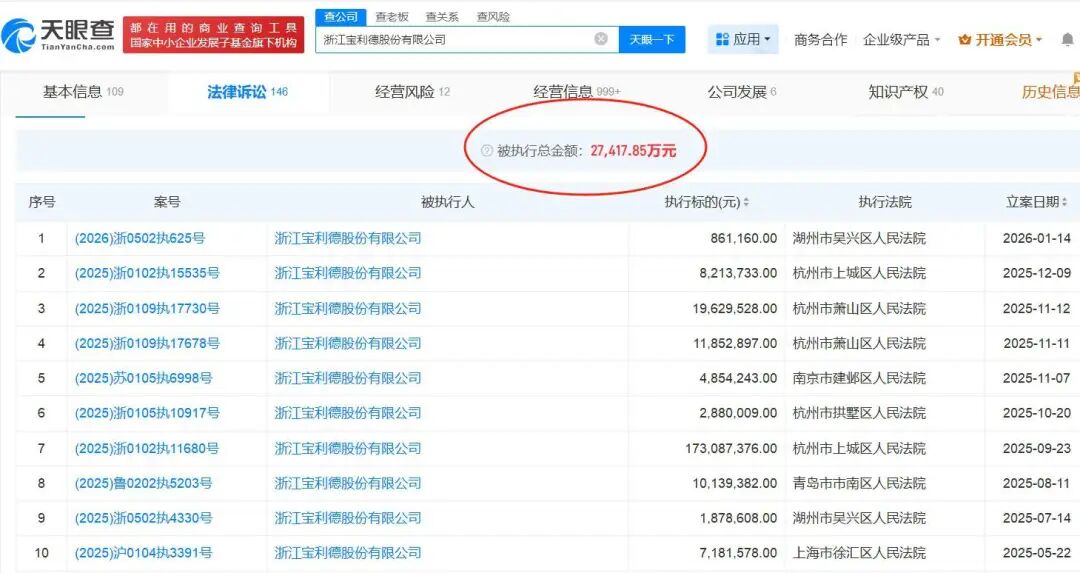This screenshot has height=573, width=1080.
Task: Sort by 执行标的(元) arrows
Action: coord(746,202)
